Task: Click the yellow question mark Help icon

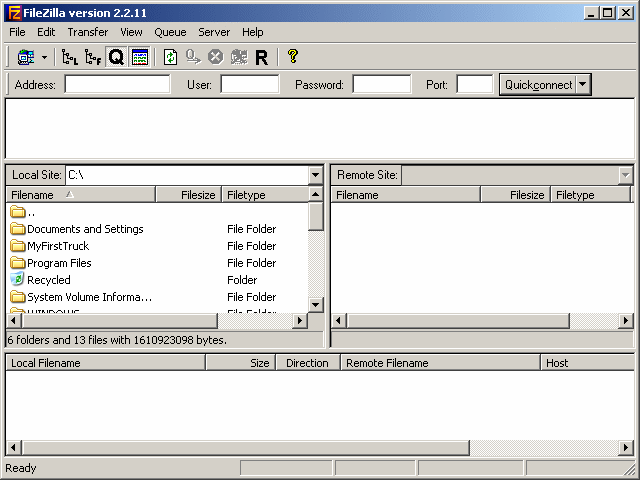Action: 292,58
